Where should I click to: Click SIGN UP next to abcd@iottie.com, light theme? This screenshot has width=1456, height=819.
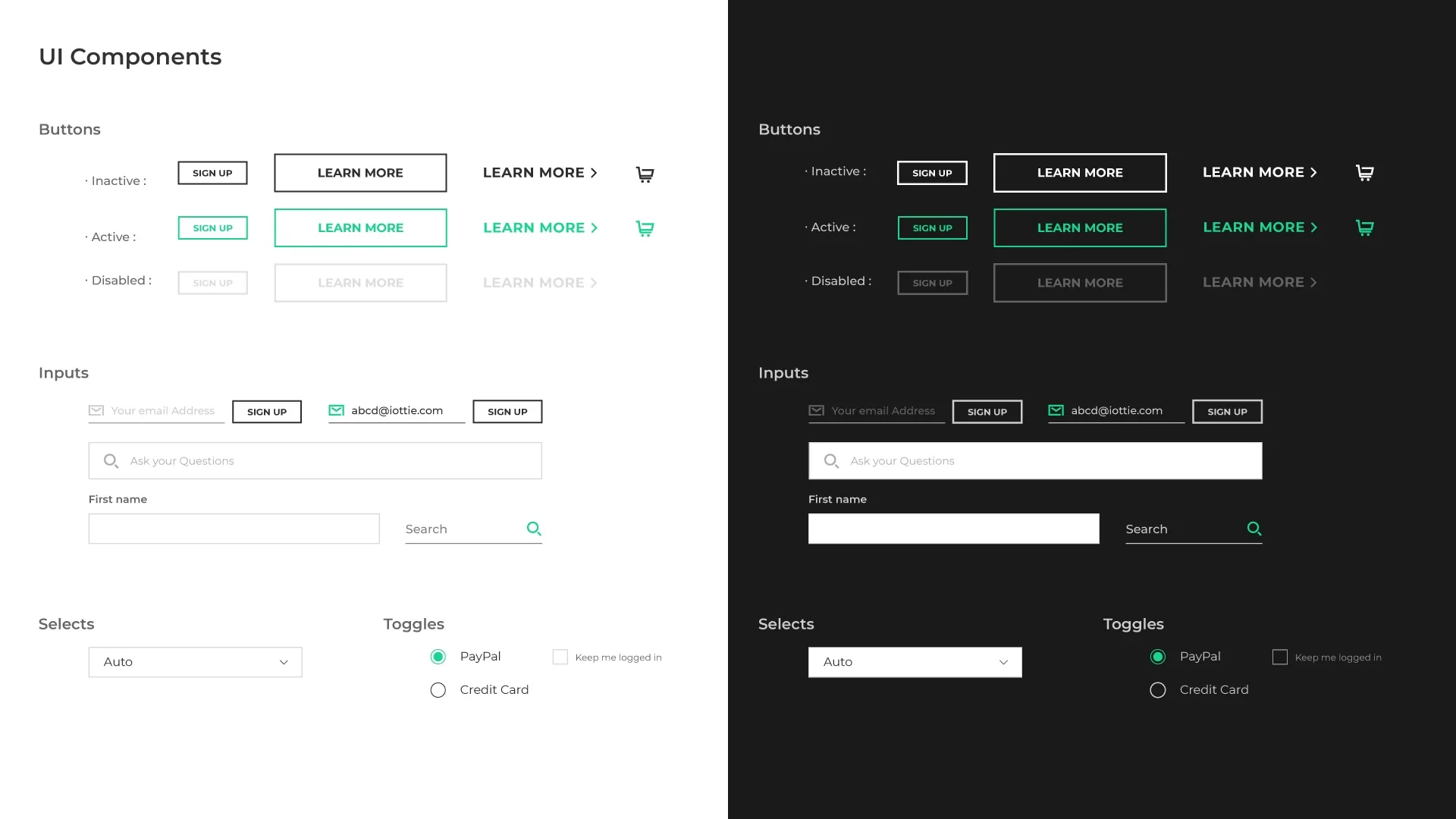[507, 412]
